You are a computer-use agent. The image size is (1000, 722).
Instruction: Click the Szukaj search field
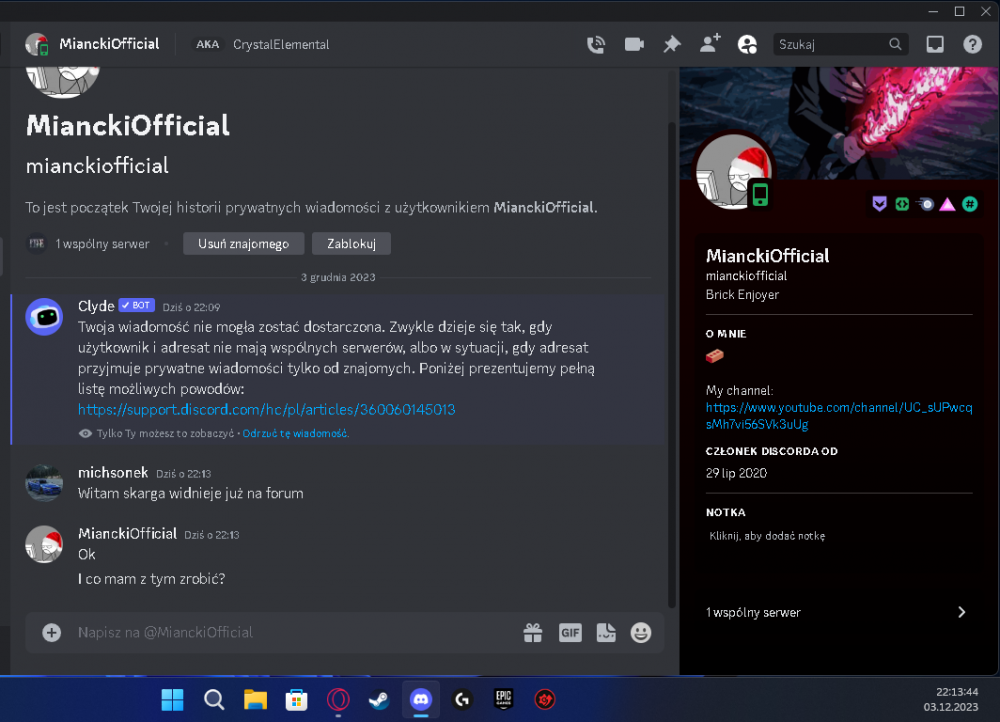coord(840,45)
